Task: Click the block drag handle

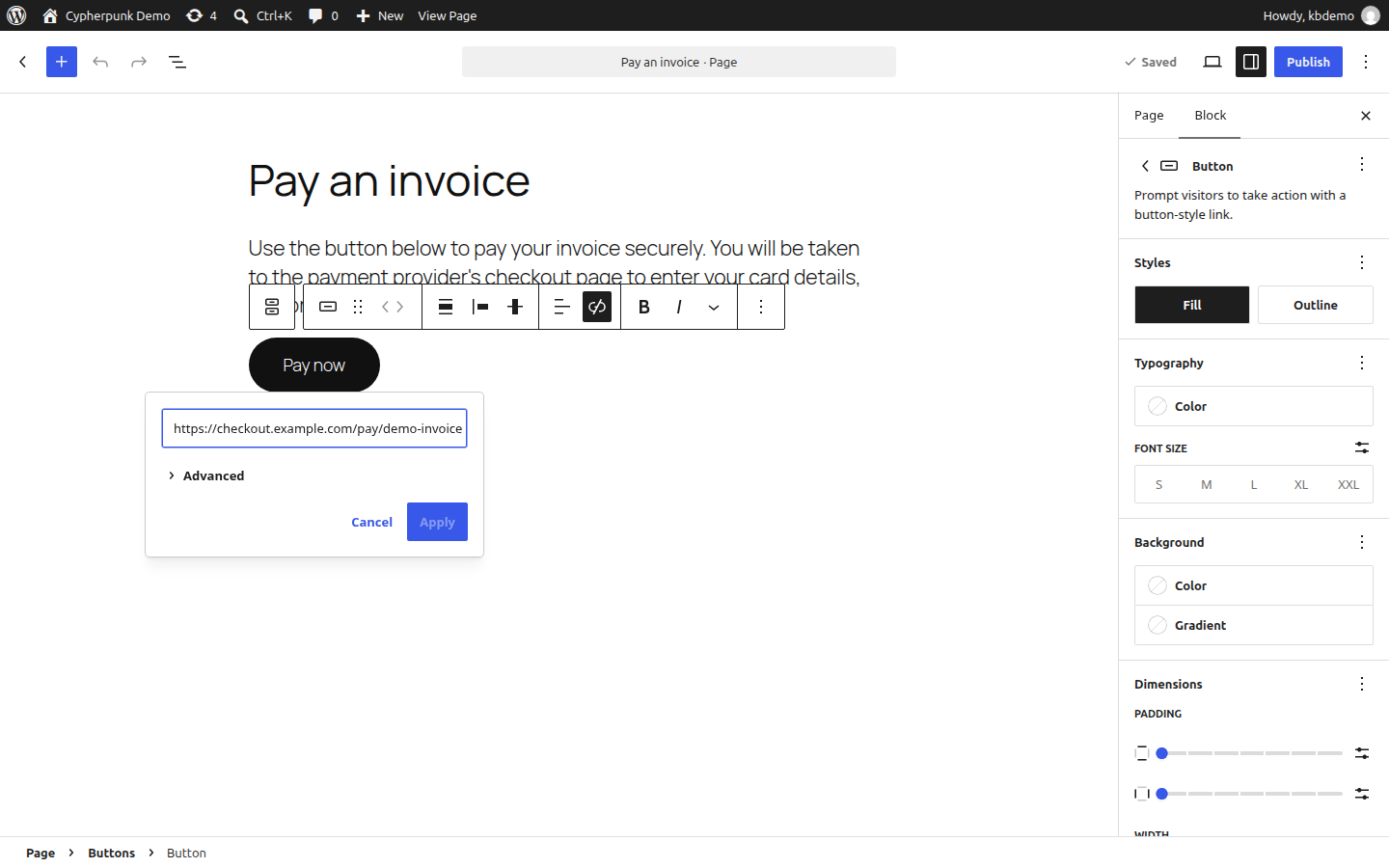Action: (x=358, y=307)
